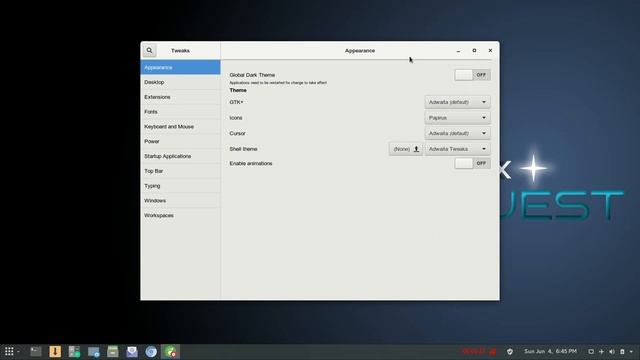
Task: Open the clock showing Sun Jun 4
Action: pyautogui.click(x=550, y=351)
